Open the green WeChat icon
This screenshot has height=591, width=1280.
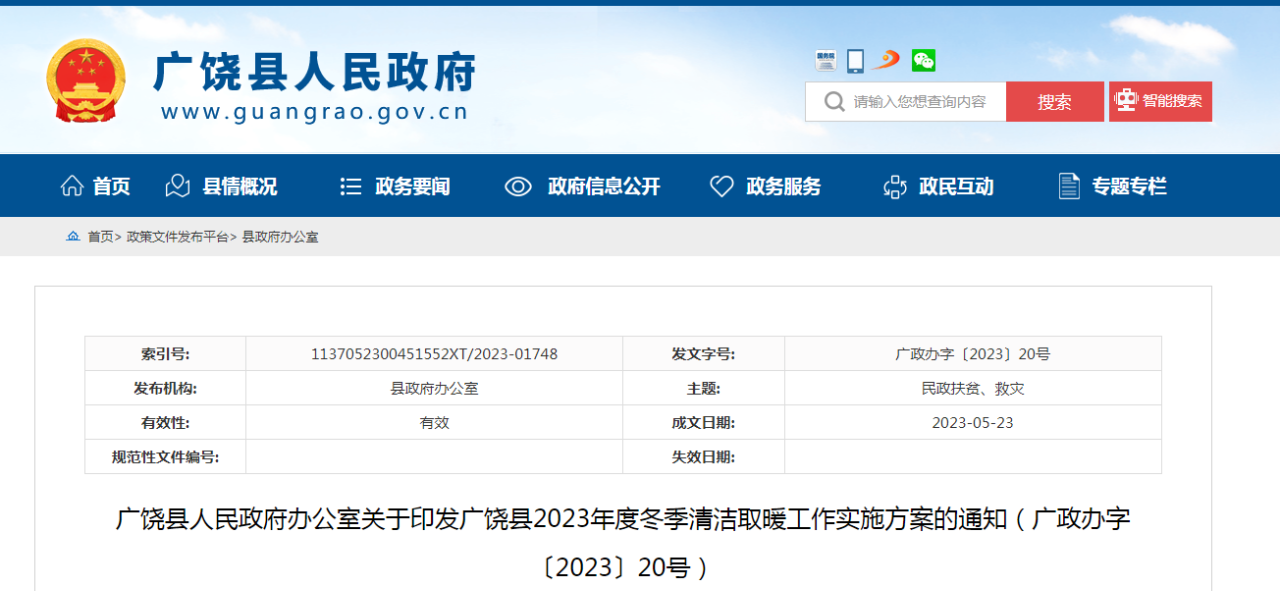point(923,61)
